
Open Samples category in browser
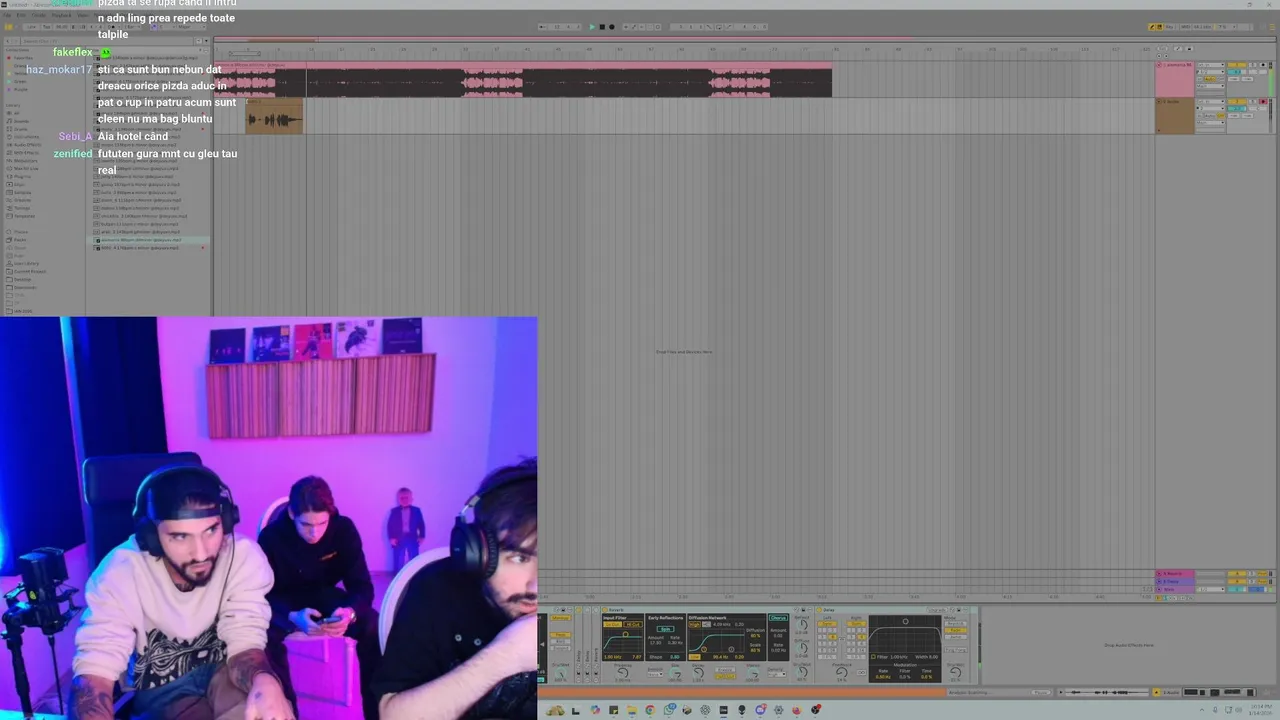(19, 192)
